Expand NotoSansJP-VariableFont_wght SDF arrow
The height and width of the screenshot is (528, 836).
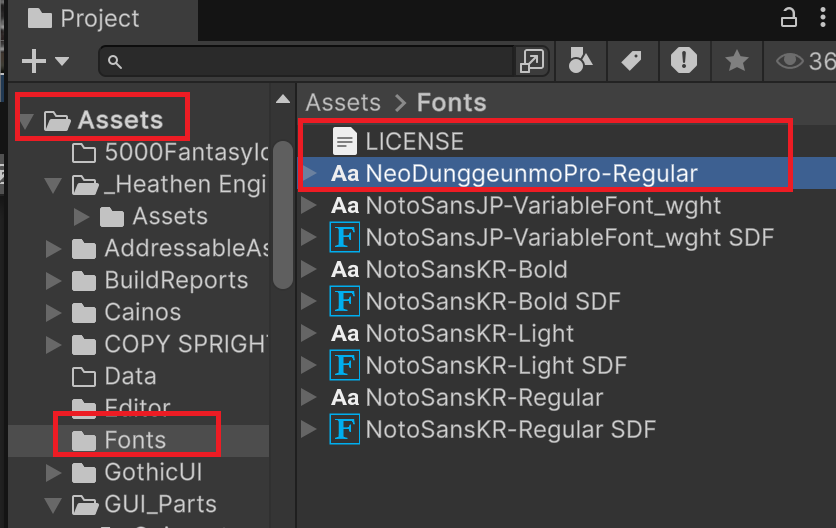[310, 237]
